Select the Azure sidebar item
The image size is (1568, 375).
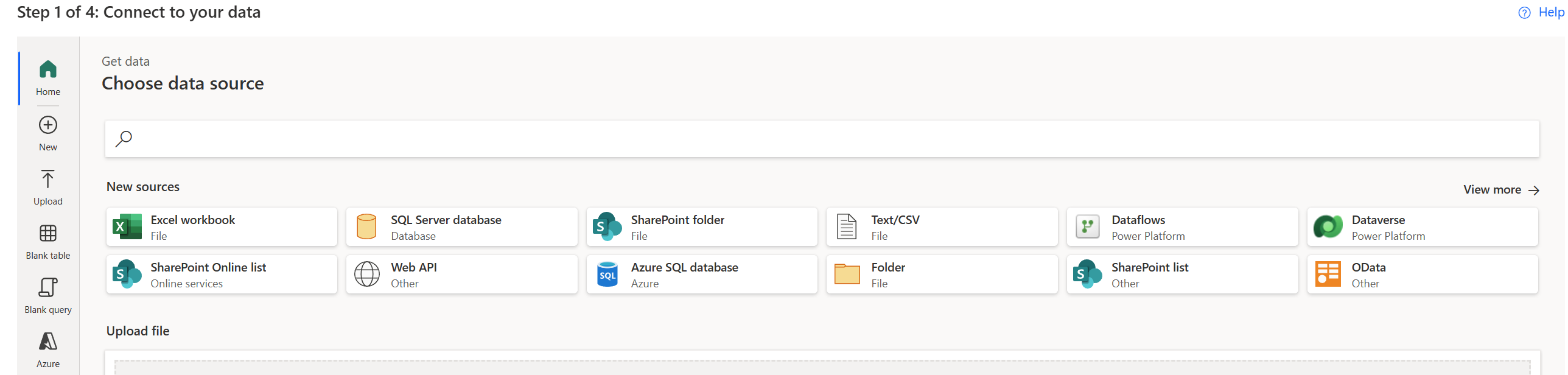pyautogui.click(x=48, y=350)
